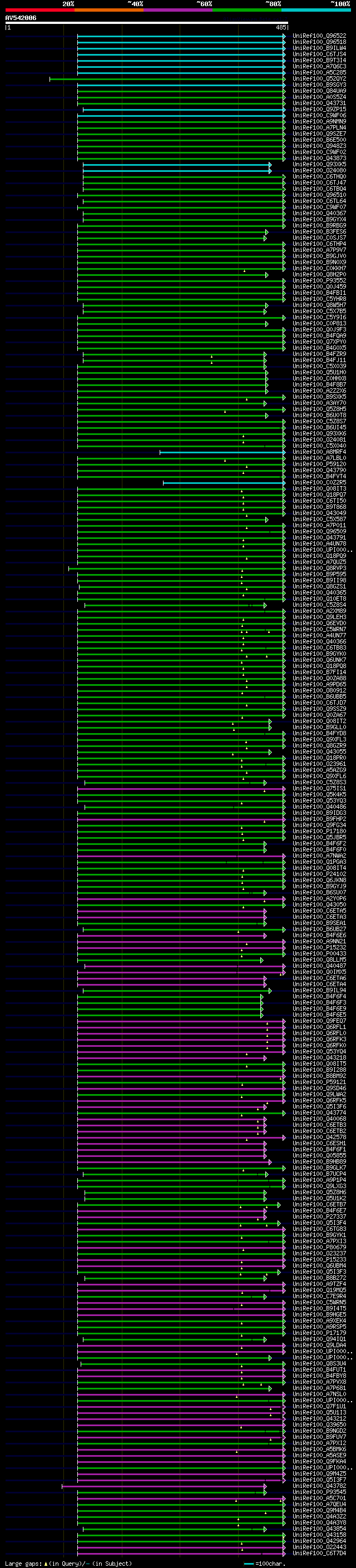This screenshot has height=1568, width=356.
Task: Select the UniRef100_O24080 label
Action: [319, 170]
